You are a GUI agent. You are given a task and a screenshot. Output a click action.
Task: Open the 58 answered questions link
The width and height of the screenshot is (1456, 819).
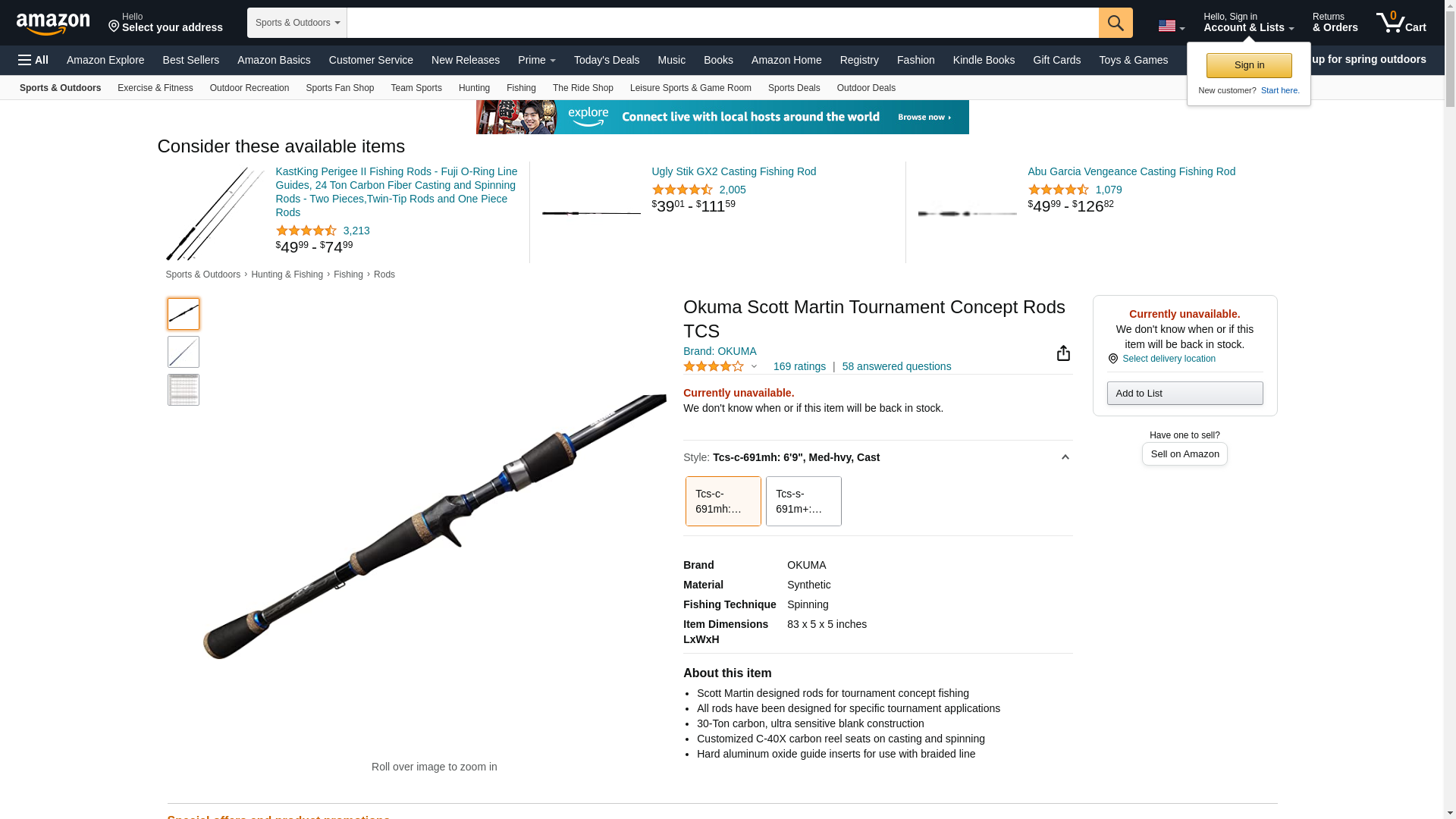tap(896, 367)
